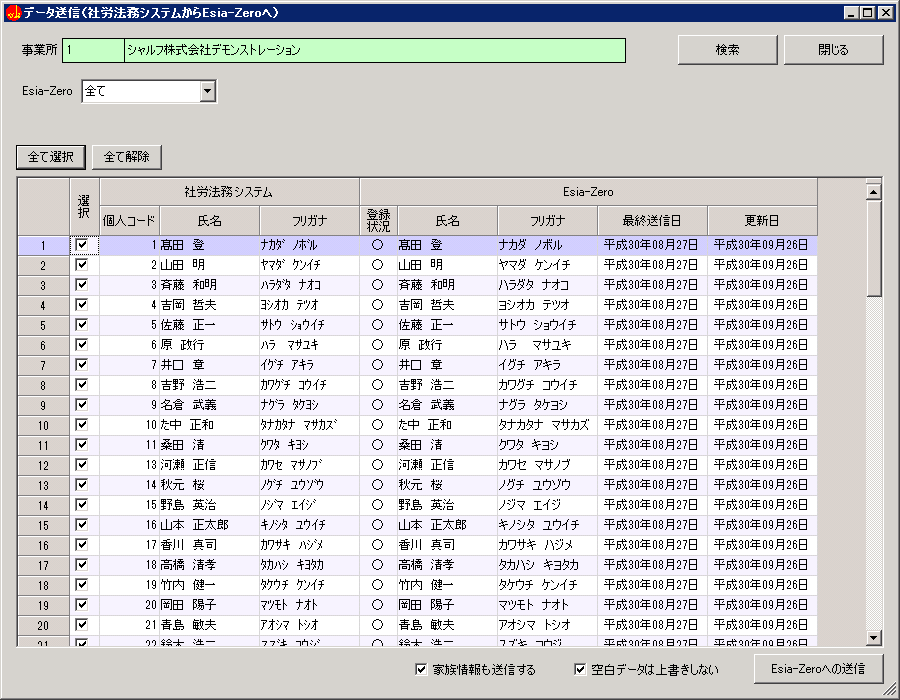
Task: Uncheck the checkbox for 井口 章
Action: (82, 364)
